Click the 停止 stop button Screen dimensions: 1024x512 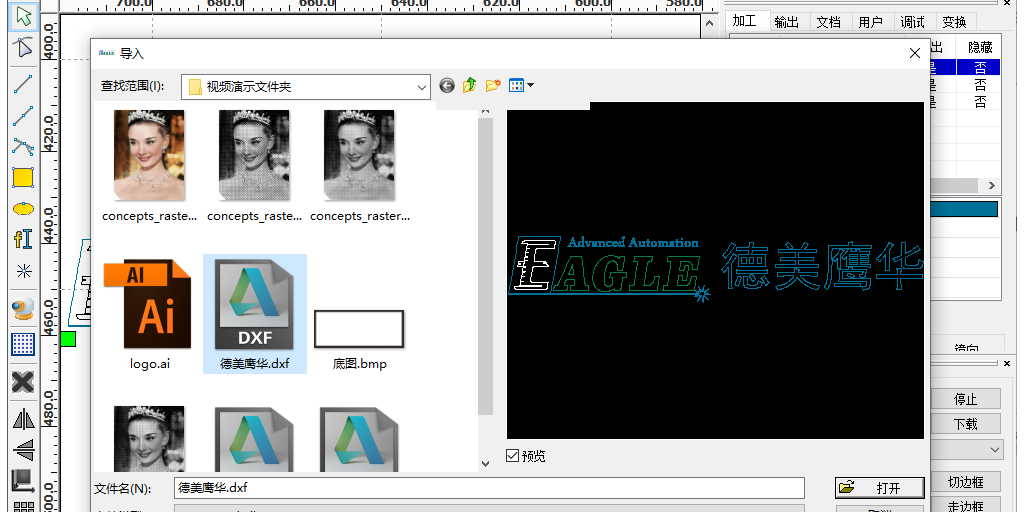point(965,399)
